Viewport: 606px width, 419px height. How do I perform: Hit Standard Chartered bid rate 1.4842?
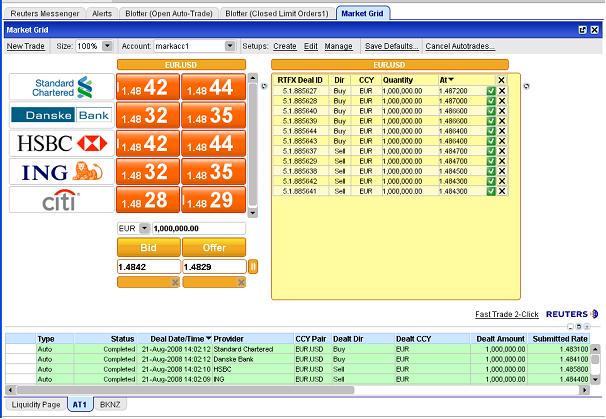point(148,87)
